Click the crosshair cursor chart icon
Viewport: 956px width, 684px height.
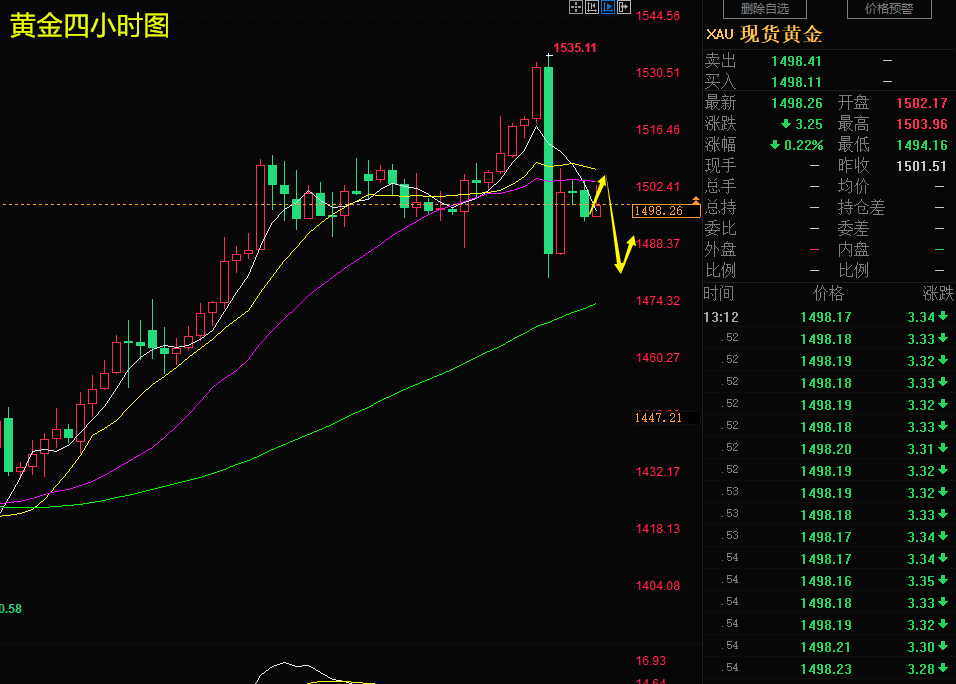(x=576, y=7)
